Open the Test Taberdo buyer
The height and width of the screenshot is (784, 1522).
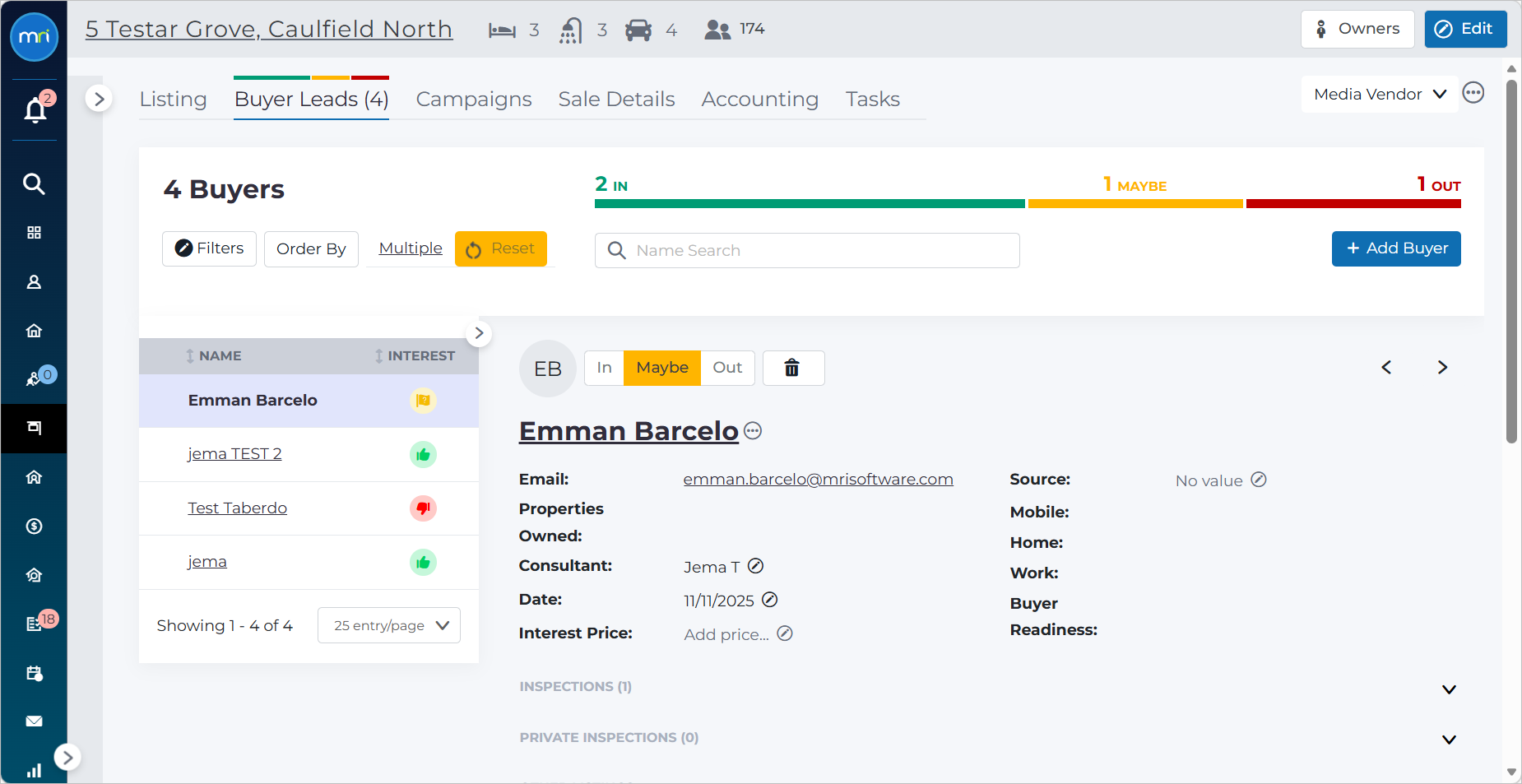(237, 508)
